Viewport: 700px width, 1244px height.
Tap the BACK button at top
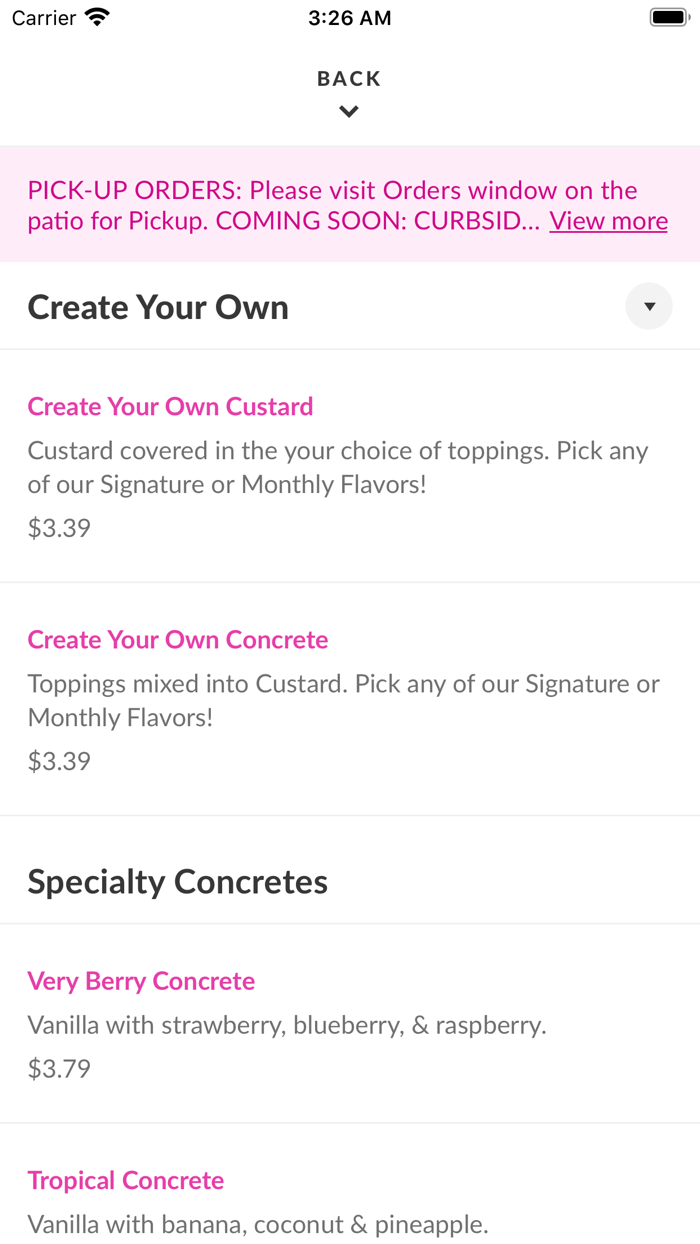349,79
